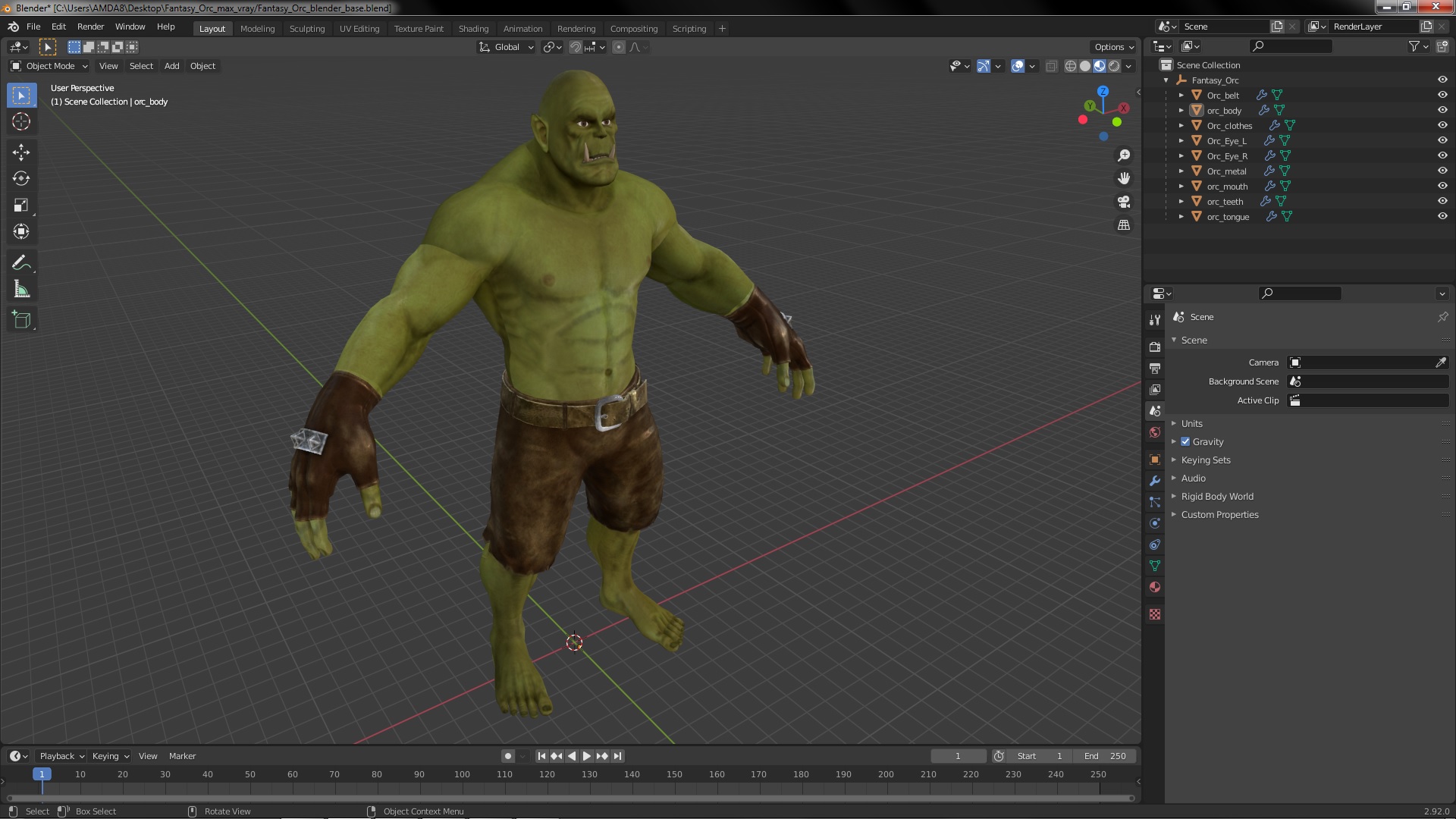
Task: Select the Move tool
Action: tap(21, 152)
